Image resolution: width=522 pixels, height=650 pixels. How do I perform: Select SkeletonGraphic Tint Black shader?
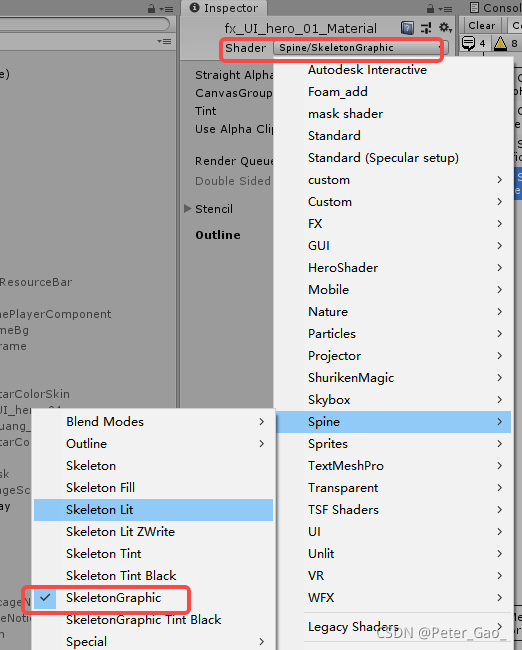[x=153, y=620]
